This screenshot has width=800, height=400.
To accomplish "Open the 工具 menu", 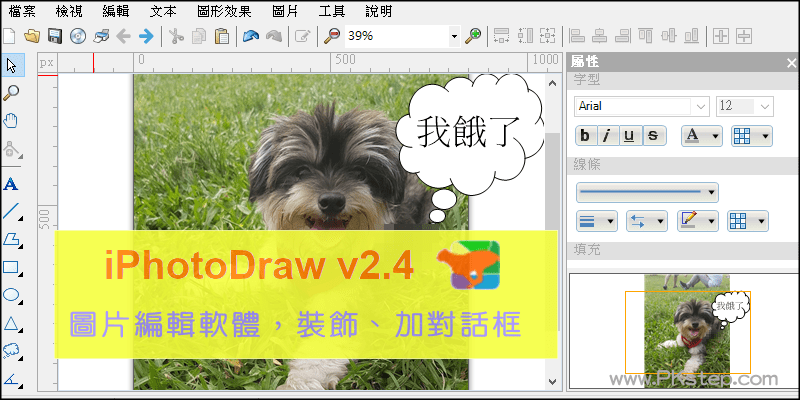I will pyautogui.click(x=332, y=11).
